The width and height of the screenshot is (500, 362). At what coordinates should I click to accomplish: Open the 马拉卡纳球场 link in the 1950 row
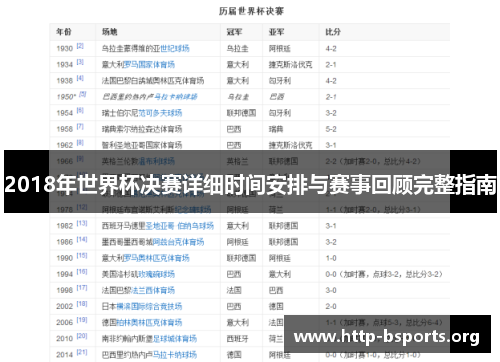pos(175,97)
